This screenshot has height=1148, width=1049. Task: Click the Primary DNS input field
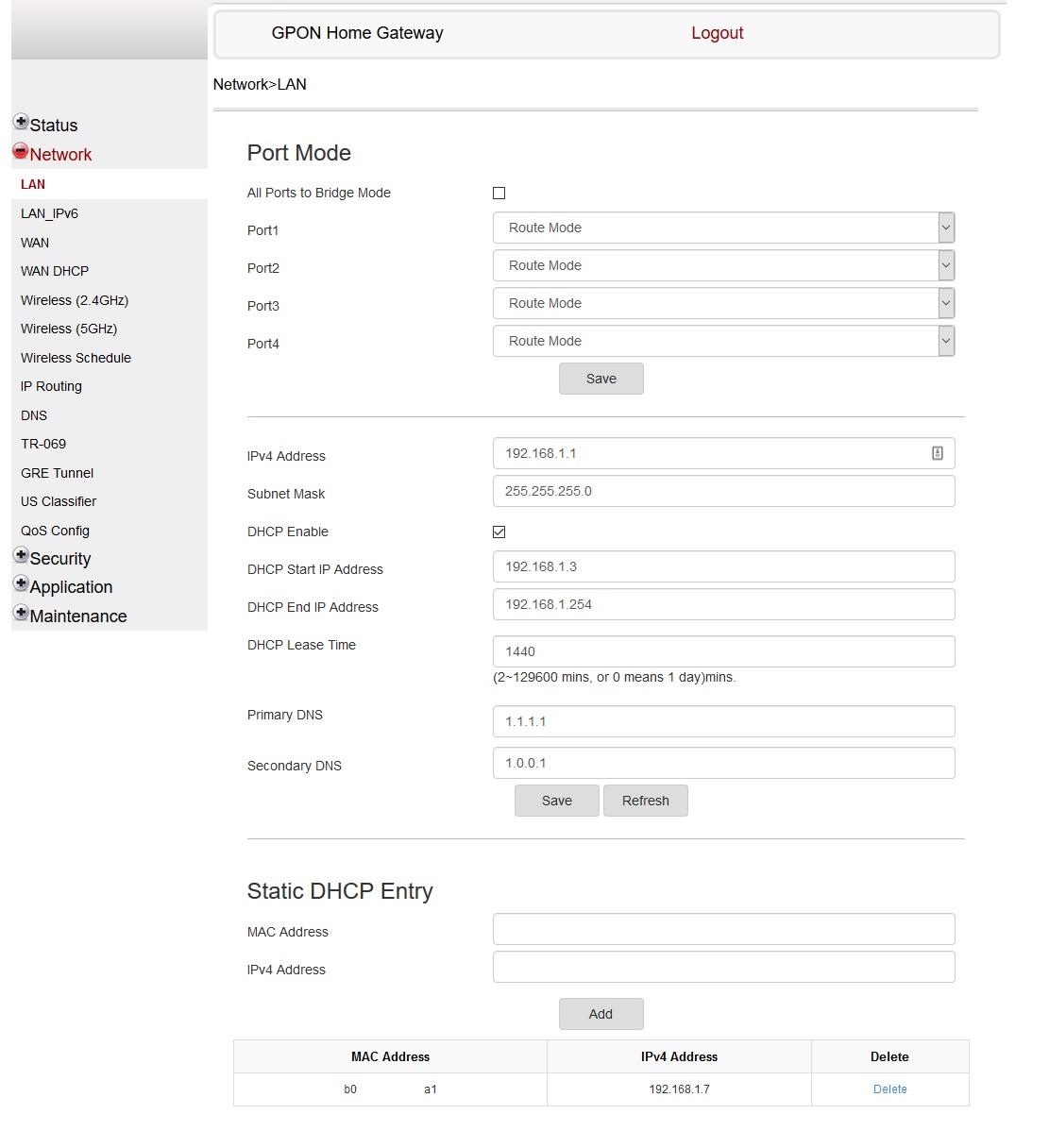(x=723, y=720)
